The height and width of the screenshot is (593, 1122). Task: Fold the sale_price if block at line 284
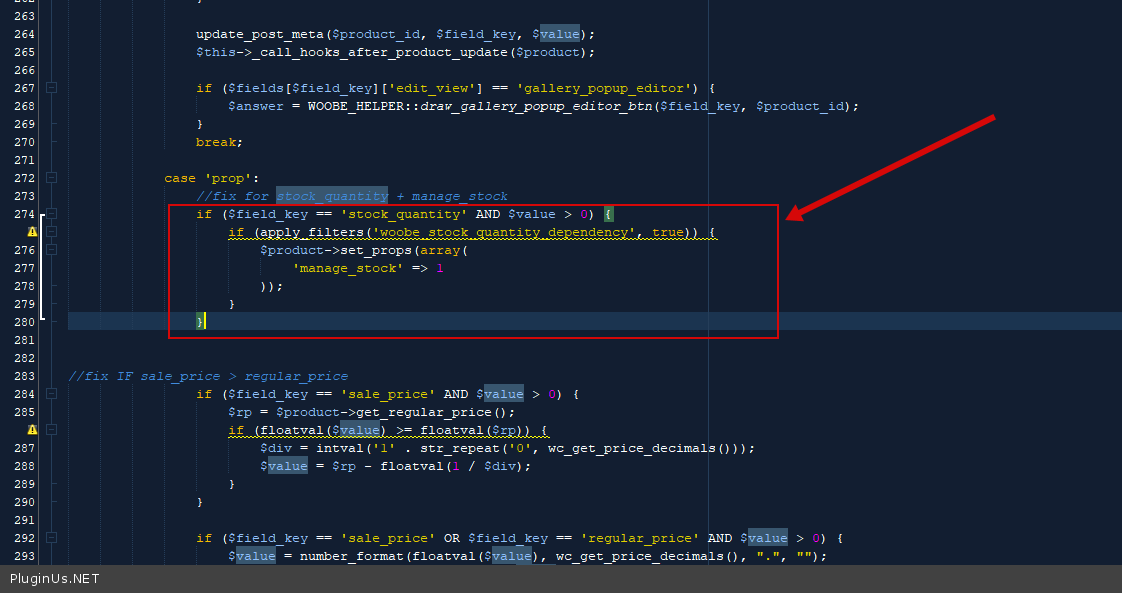52,394
